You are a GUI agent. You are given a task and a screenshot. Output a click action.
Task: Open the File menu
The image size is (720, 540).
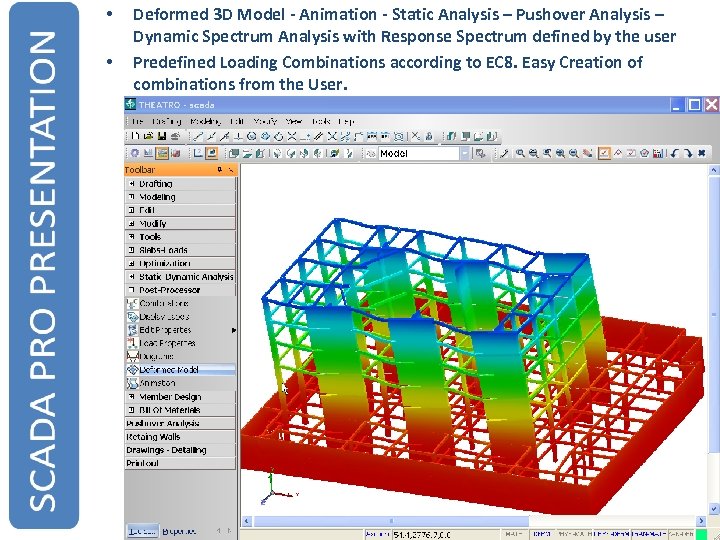[x=136, y=121]
